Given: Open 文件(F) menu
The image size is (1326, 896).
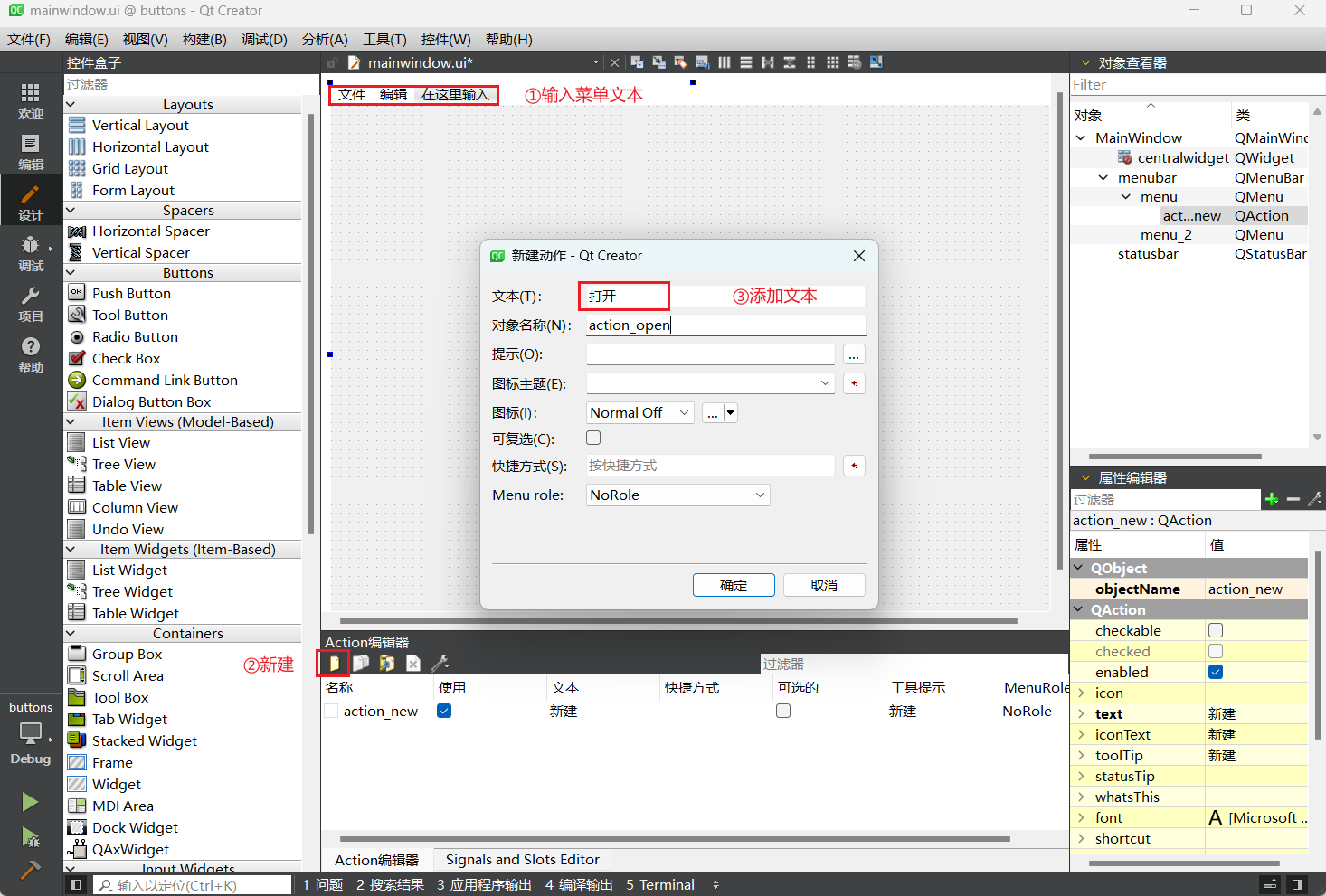Looking at the screenshot, I should click(29, 40).
